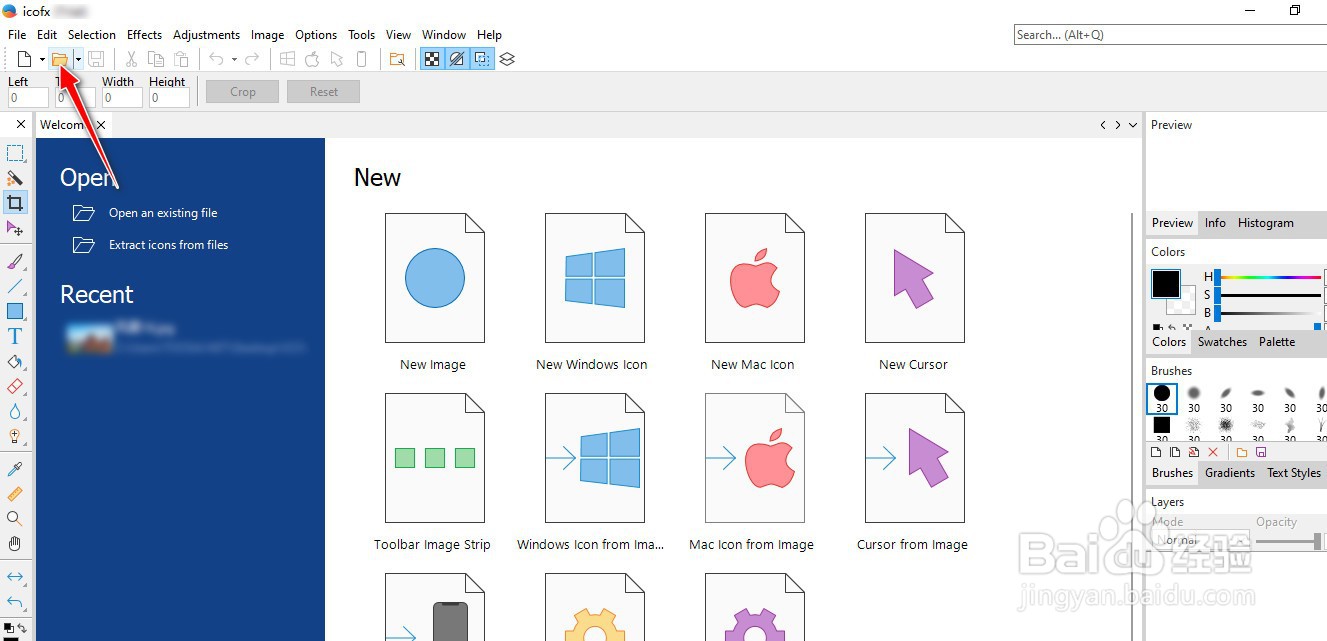This screenshot has height=641, width=1327.
Task: Switch to the Swatches tab
Action: (1222, 342)
